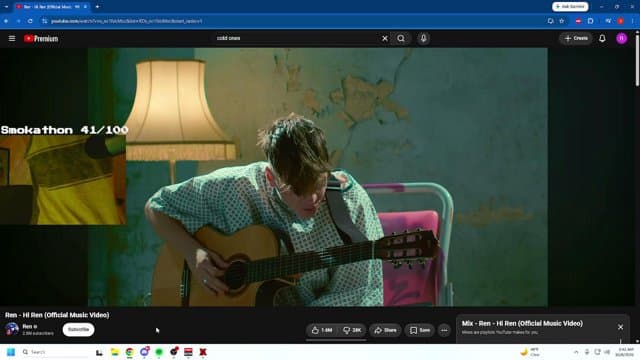Select the browser address bar URL
640x360 pixels.
(x=127, y=21)
